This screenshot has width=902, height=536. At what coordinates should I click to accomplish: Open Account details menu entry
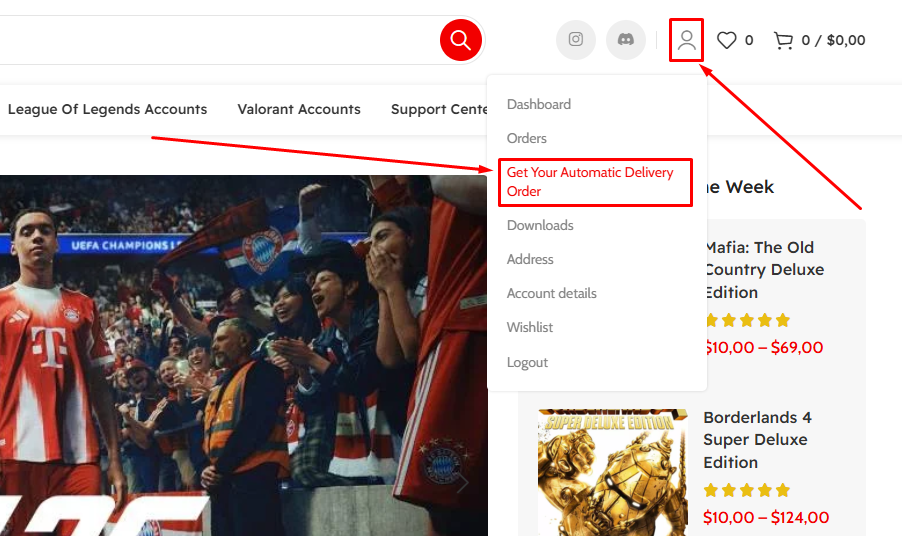(x=551, y=293)
